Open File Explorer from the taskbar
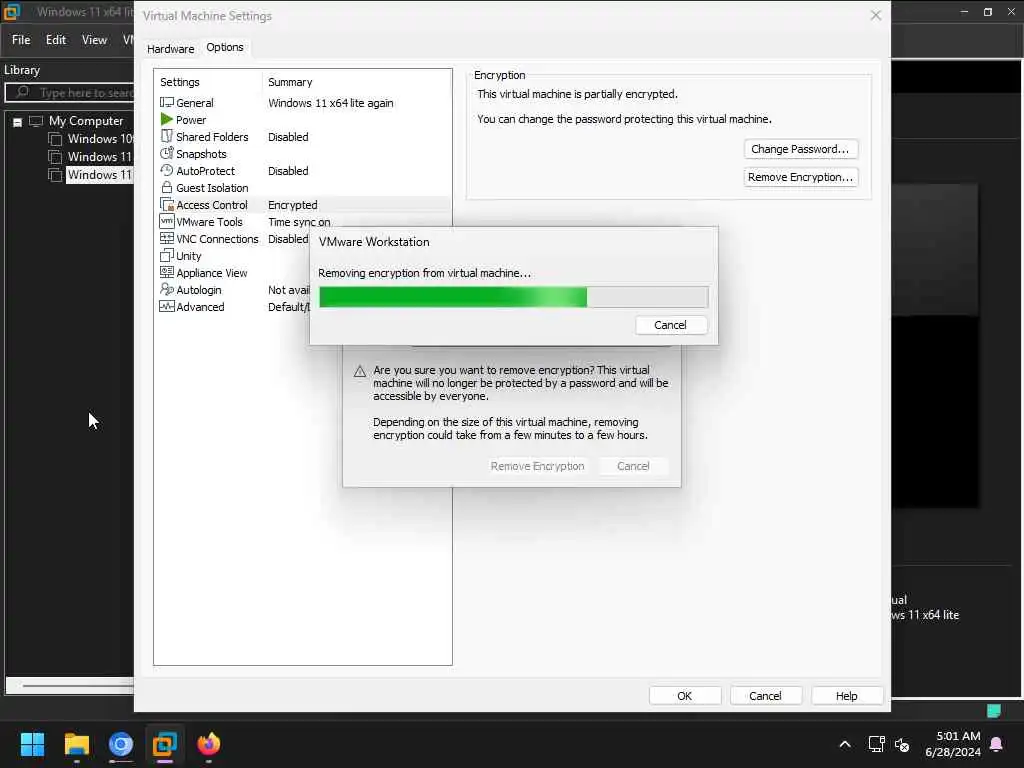This screenshot has height=768, width=1024. tap(76, 744)
